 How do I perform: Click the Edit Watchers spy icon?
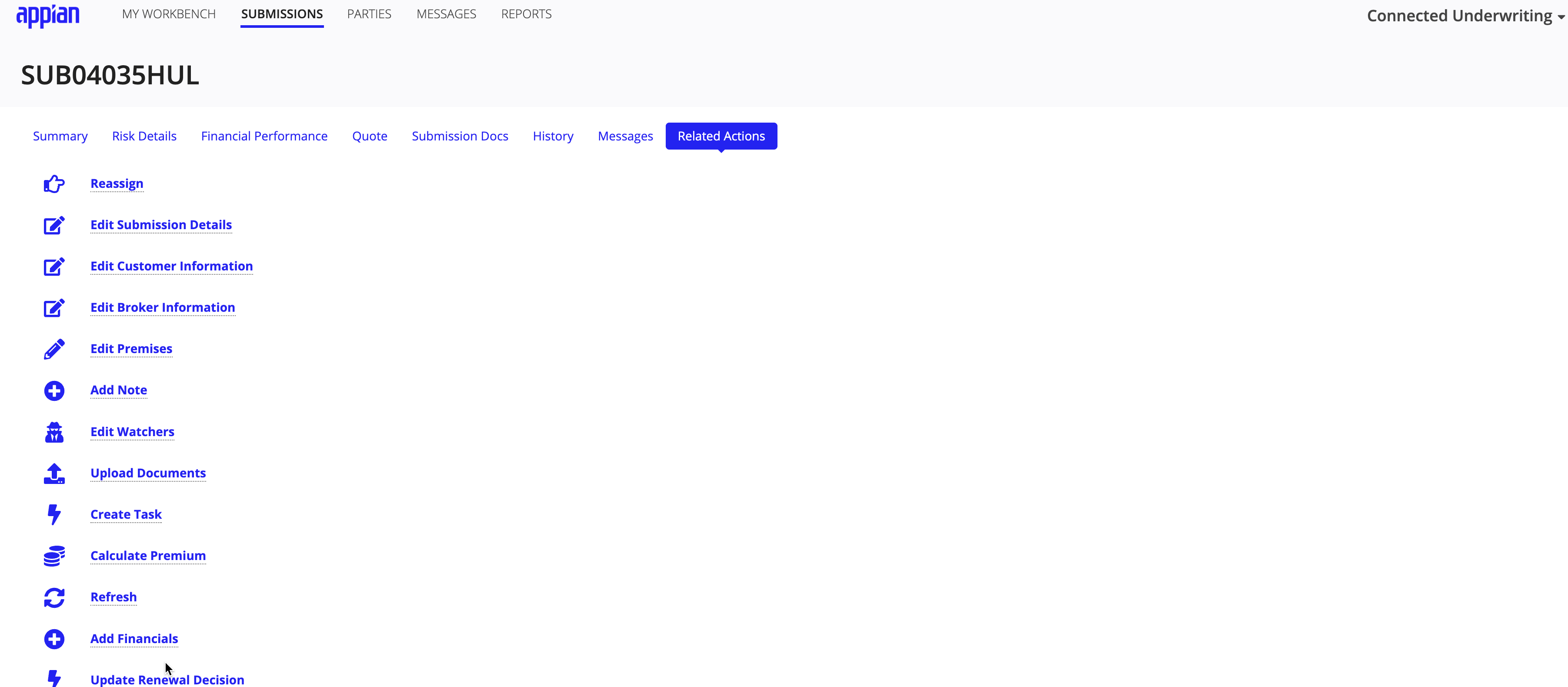(x=54, y=432)
